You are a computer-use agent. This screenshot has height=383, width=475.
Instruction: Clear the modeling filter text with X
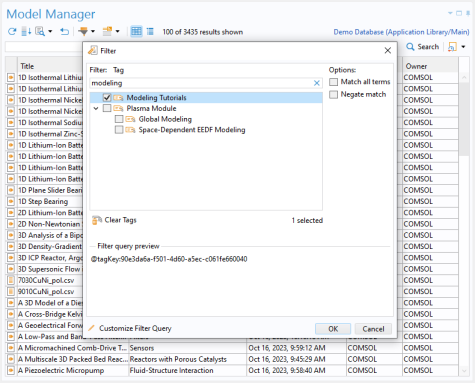point(317,83)
